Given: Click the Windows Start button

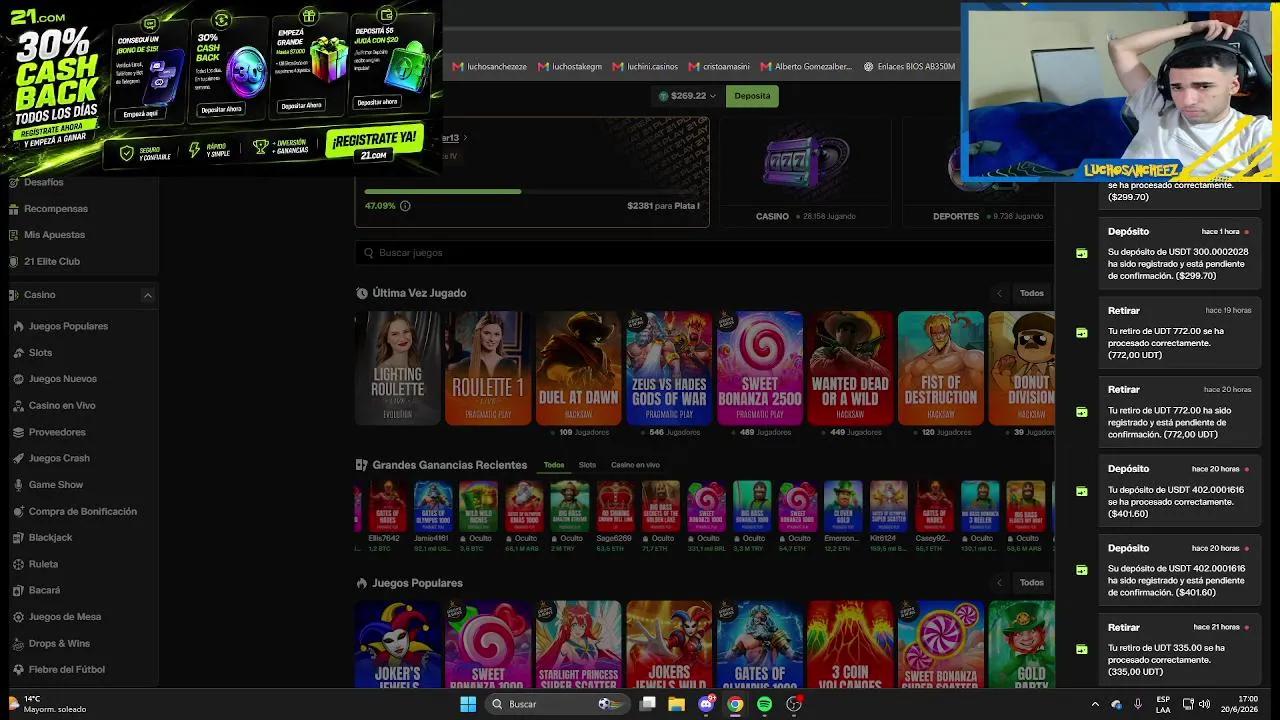Looking at the screenshot, I should tap(467, 704).
